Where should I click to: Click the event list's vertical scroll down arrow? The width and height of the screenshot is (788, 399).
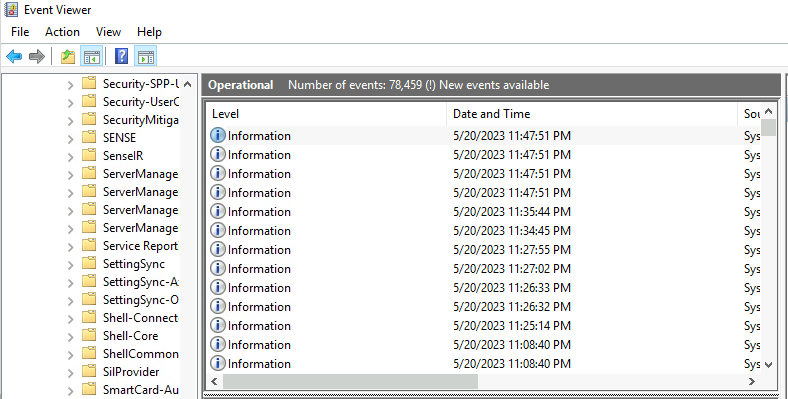coord(768,365)
